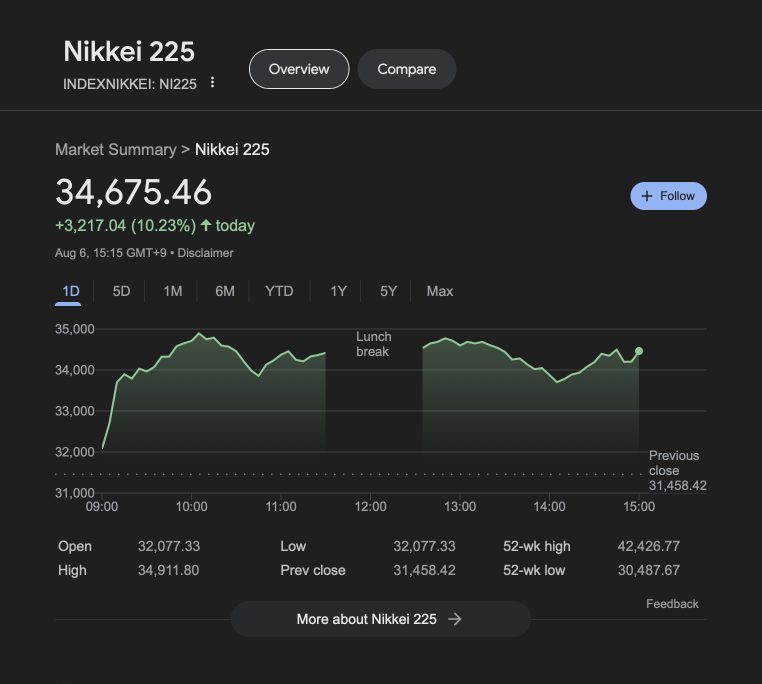This screenshot has width=762, height=684.
Task: Choose the 6M time range
Action: [x=225, y=291]
